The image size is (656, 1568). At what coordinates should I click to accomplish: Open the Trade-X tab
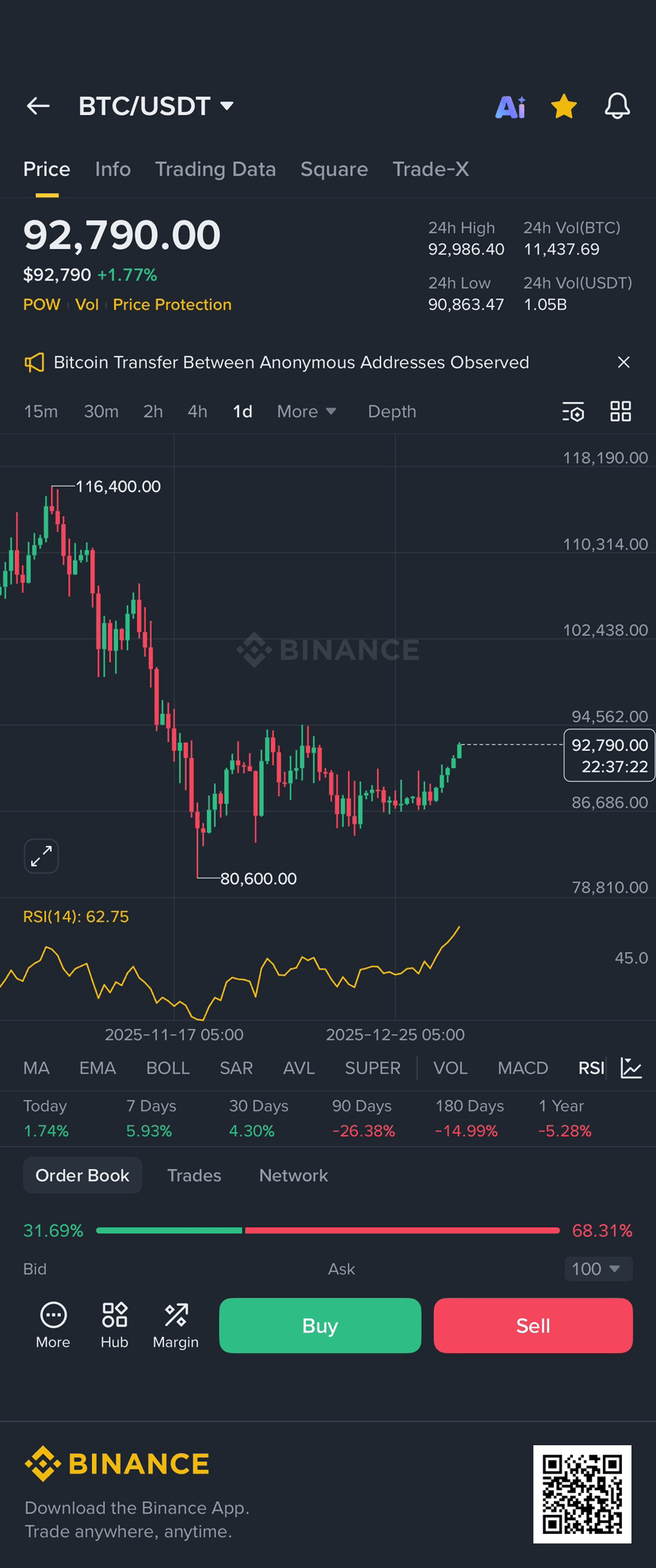431,169
